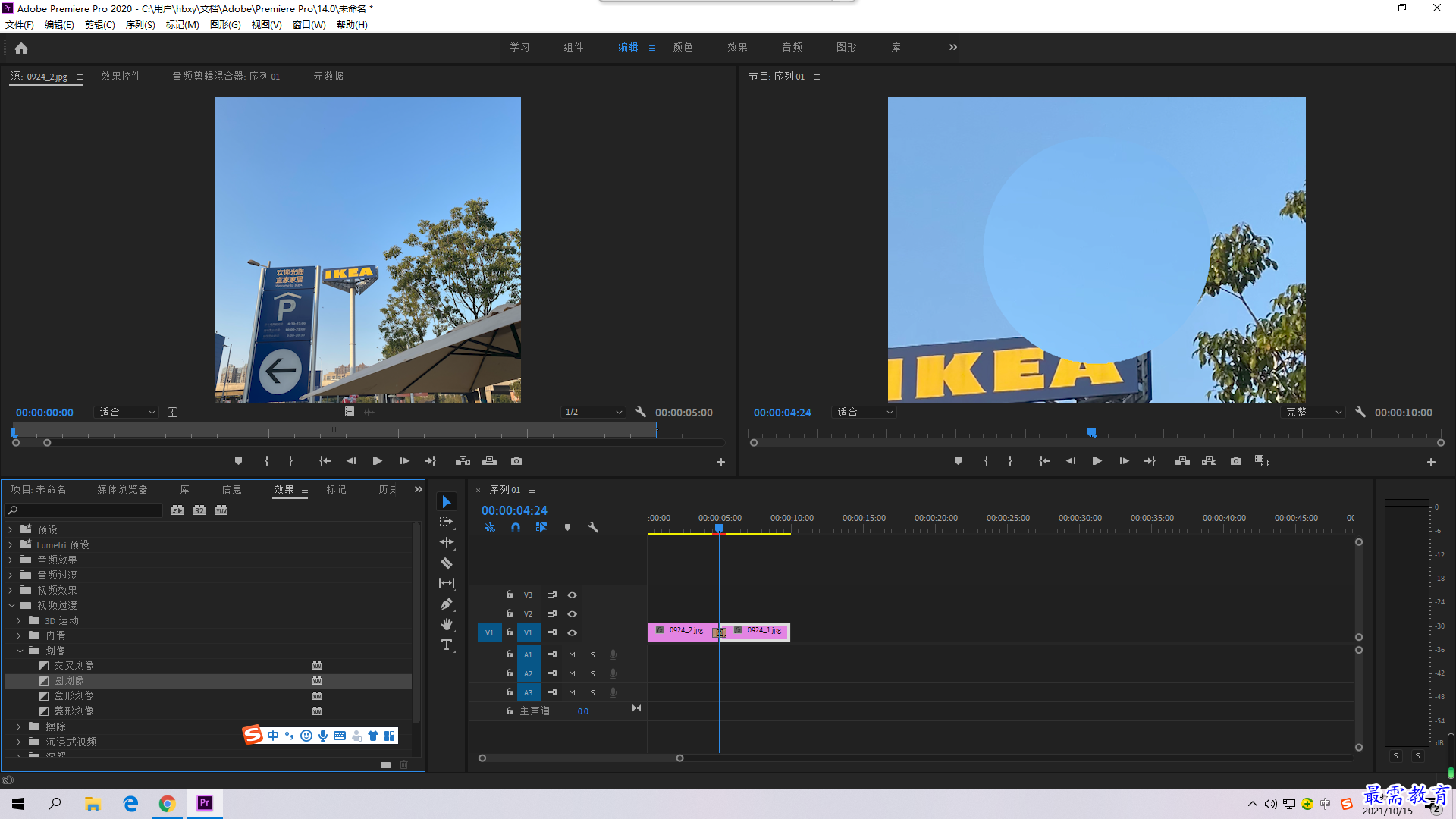Switch to the 效果控件 tab
This screenshot has height=819, width=1456.
pyautogui.click(x=121, y=76)
